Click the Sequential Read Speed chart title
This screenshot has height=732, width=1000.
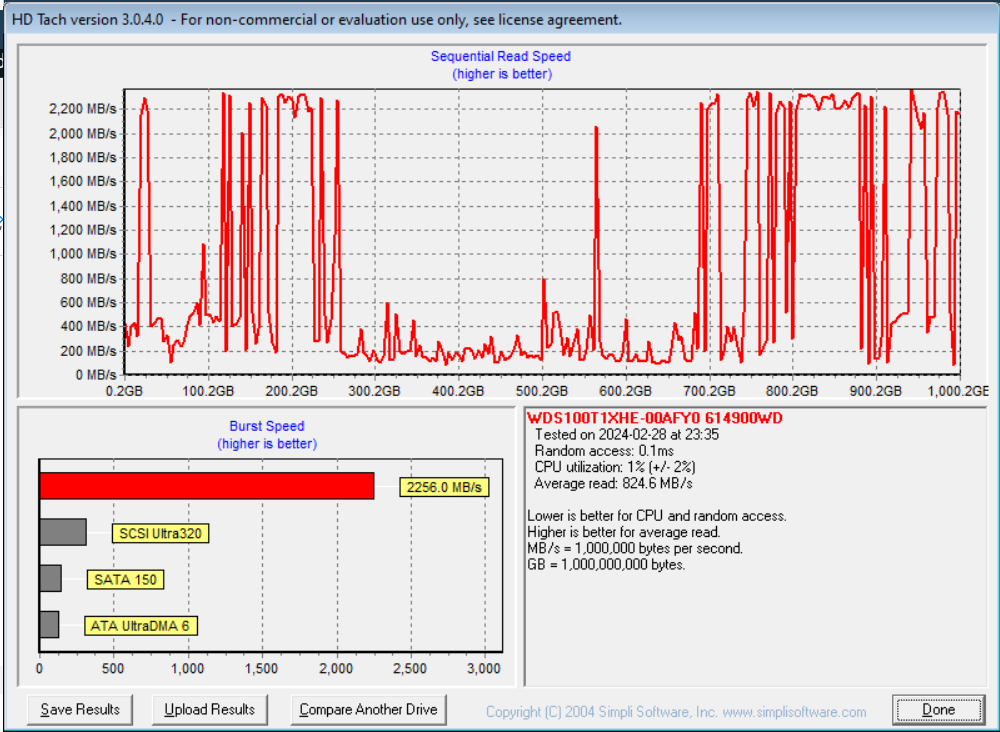[500, 57]
